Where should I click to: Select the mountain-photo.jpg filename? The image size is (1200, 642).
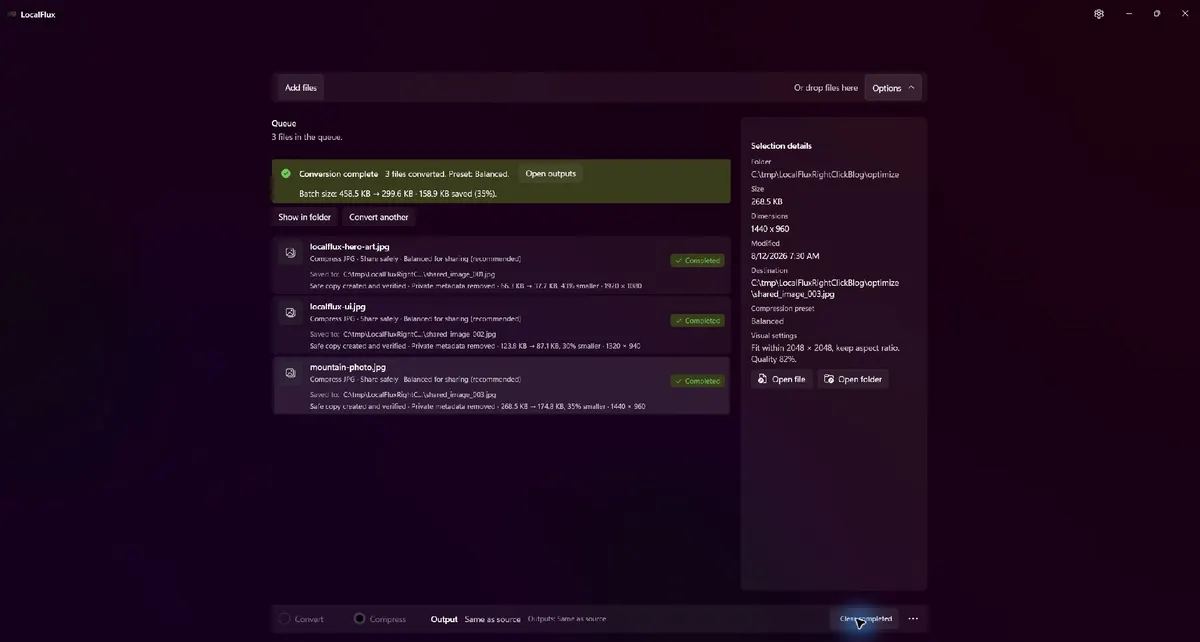[x=348, y=367]
